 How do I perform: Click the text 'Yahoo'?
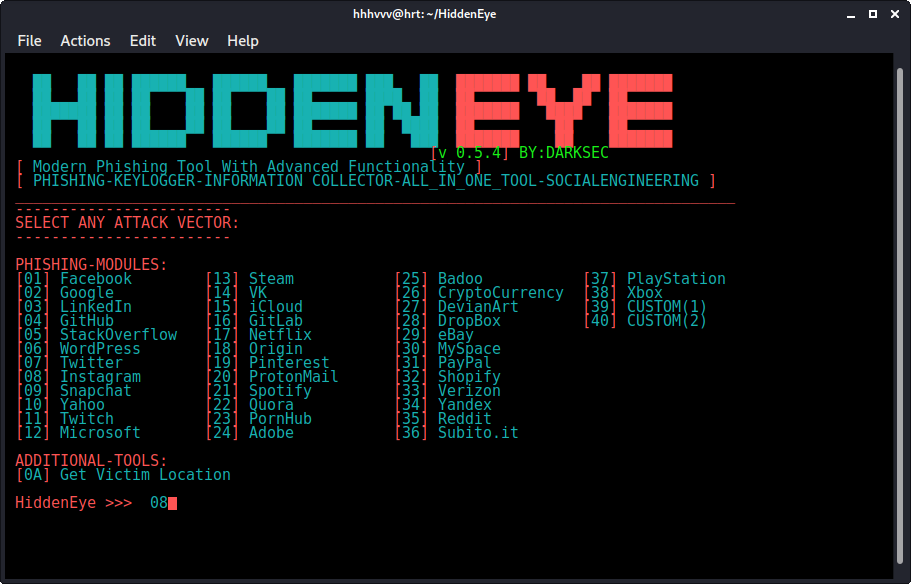coord(83,404)
